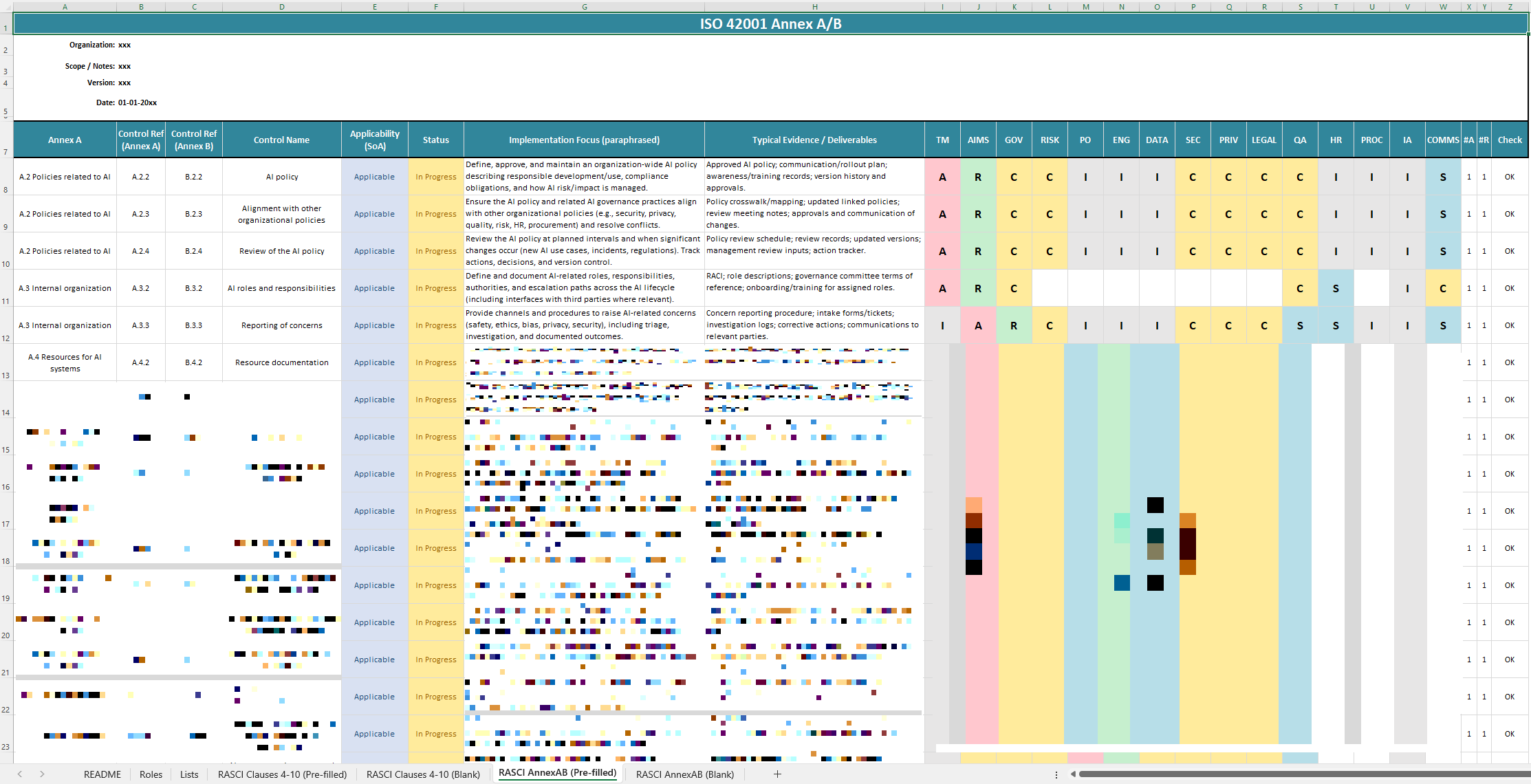Viewport: 1531px width, 784px height.
Task: Click the next sheet navigation arrow
Action: pyautogui.click(x=42, y=774)
